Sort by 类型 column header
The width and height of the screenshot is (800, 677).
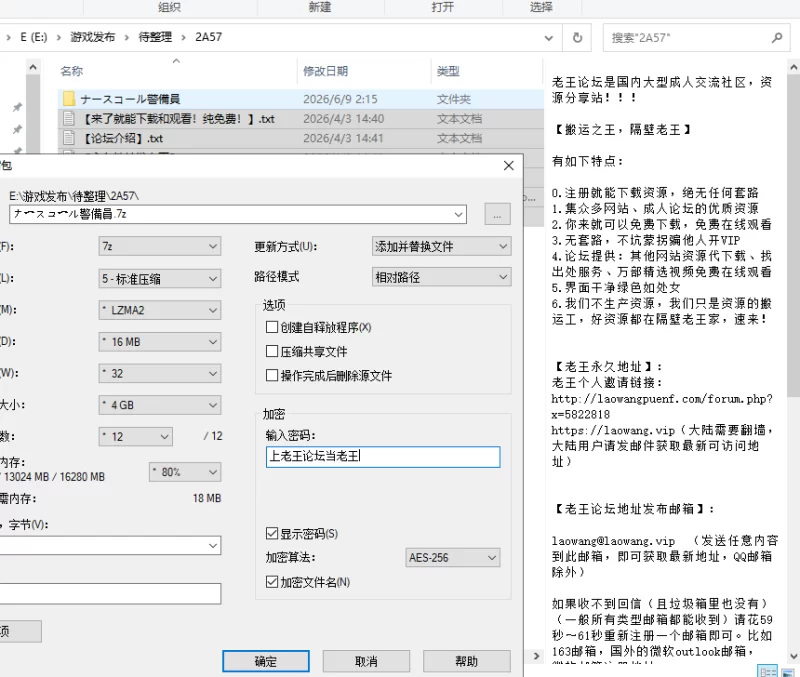(448, 71)
